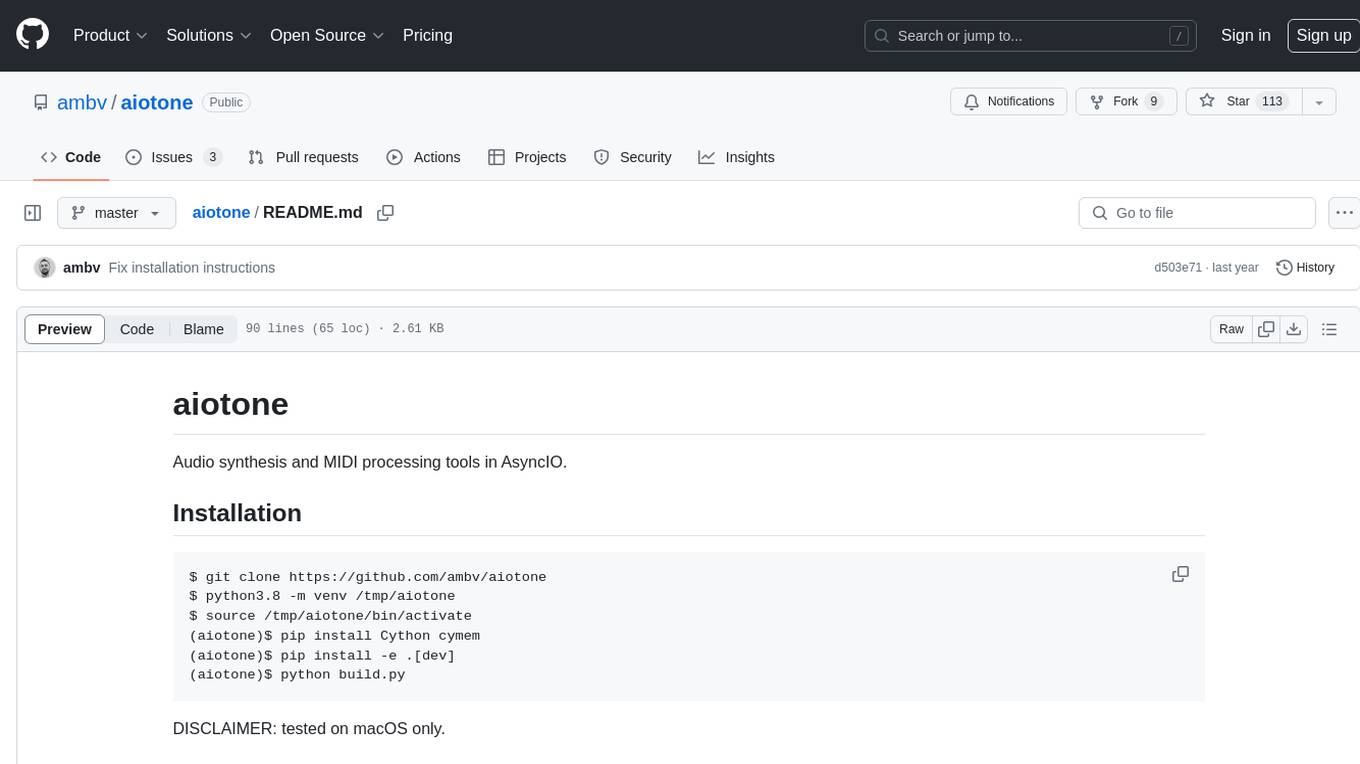Switch to the Issues tab
Screen dimensions: 1360x764
pyautogui.click(x=173, y=157)
